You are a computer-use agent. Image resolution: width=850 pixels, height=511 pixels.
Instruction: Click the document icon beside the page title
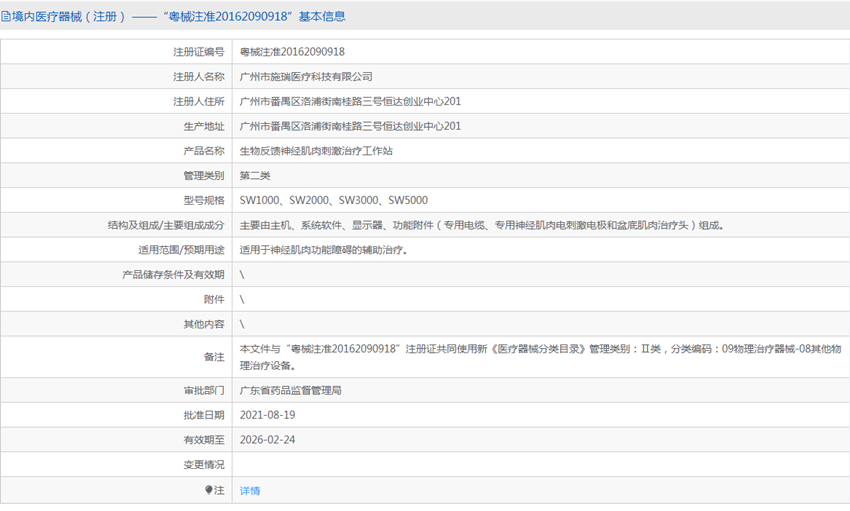click(6, 16)
